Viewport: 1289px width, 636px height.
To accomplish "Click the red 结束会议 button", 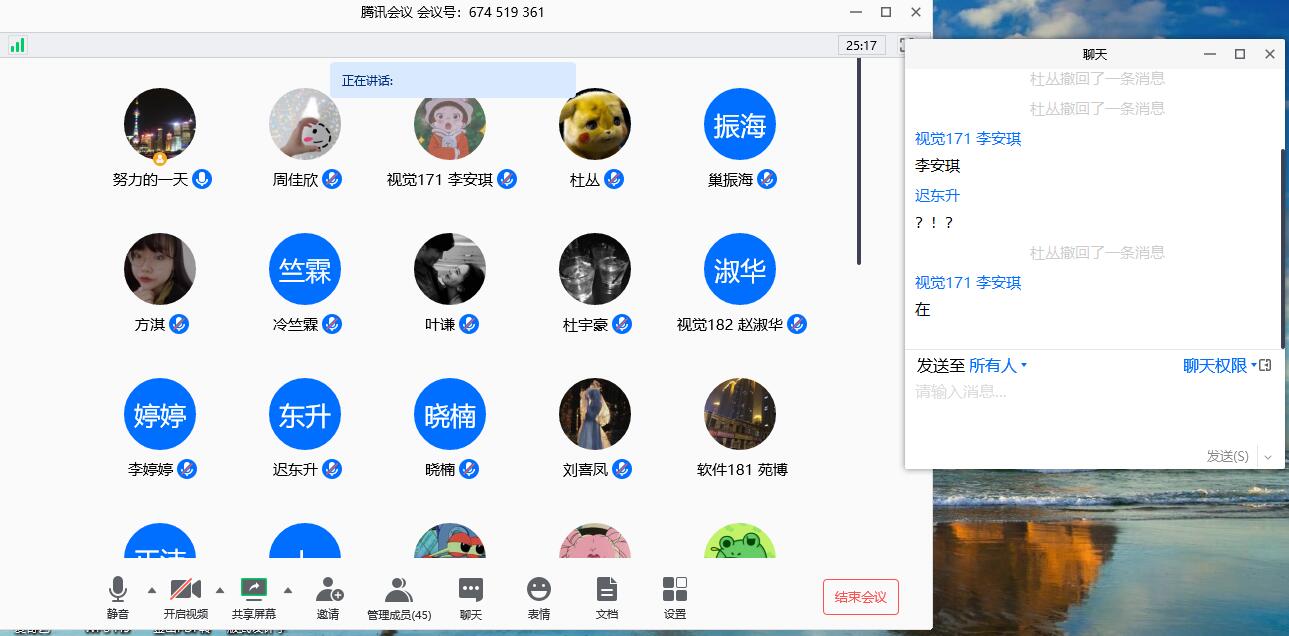I will pyautogui.click(x=860, y=597).
